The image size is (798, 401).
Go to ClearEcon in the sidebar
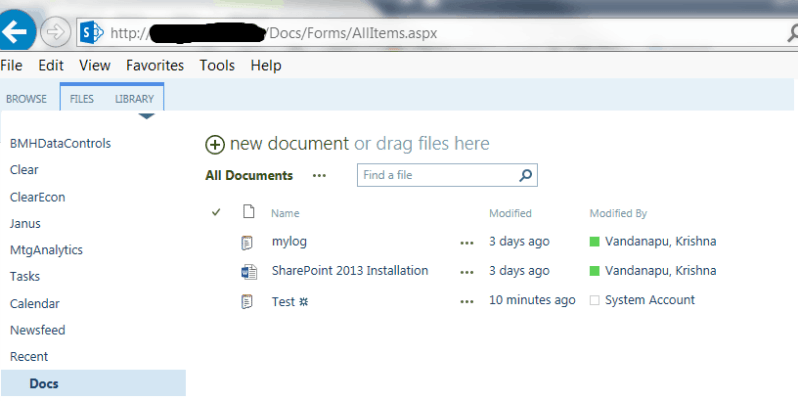pyautogui.click(x=38, y=197)
